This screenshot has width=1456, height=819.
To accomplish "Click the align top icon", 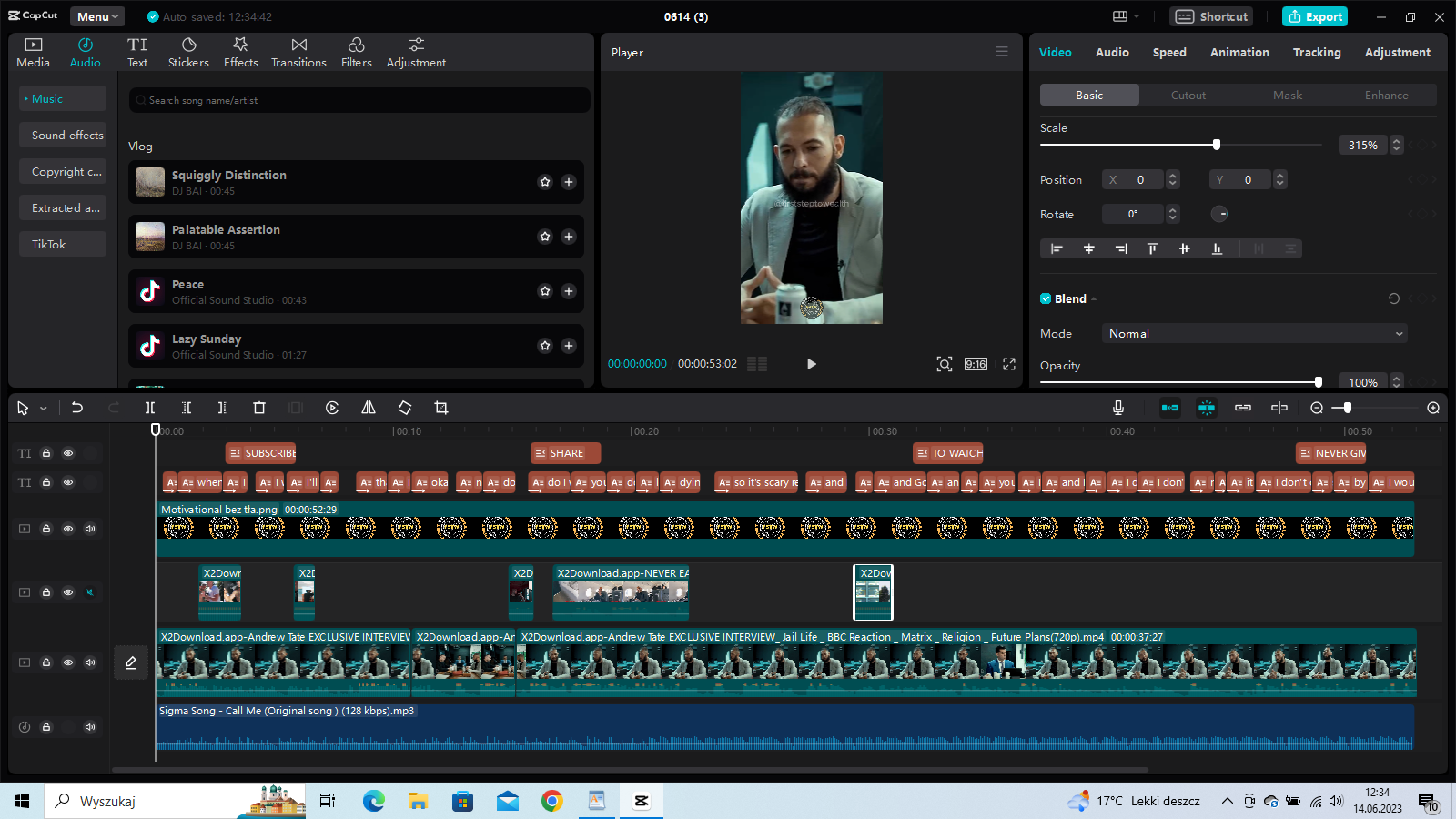I will [x=1152, y=248].
